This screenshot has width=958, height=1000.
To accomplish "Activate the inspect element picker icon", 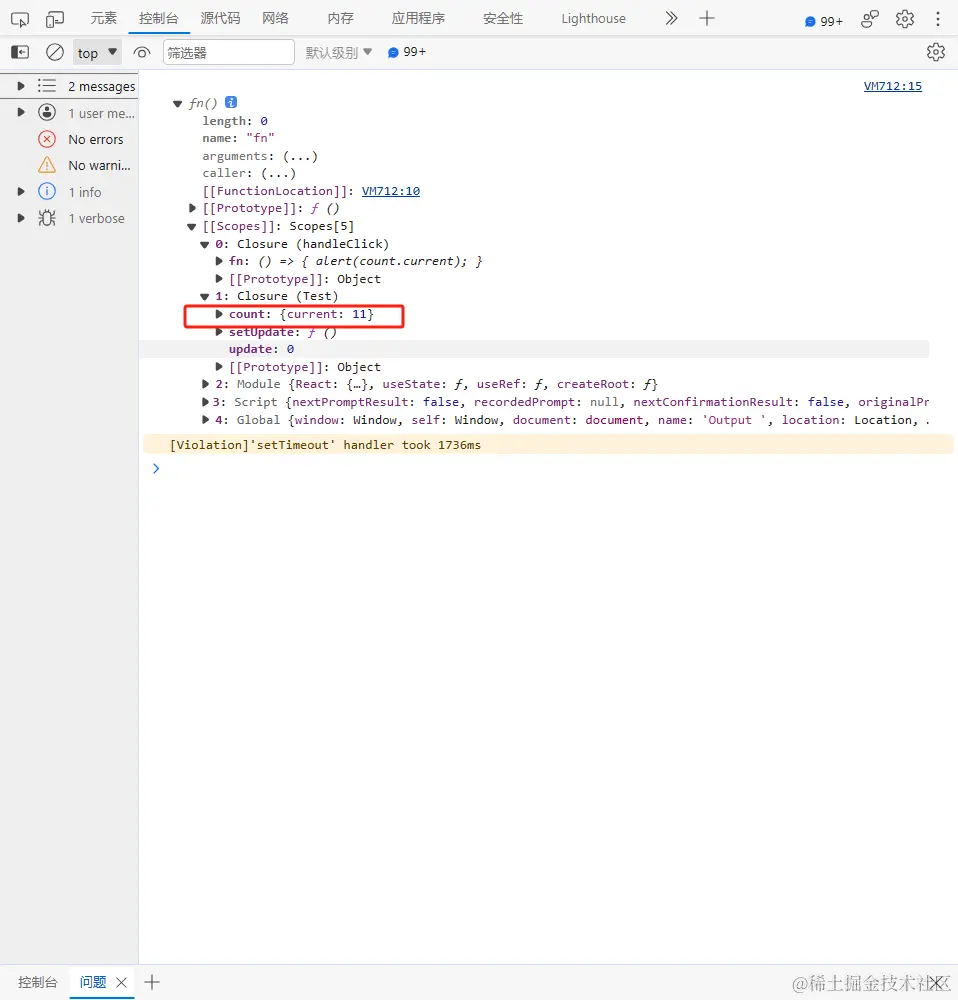I will pos(20,19).
